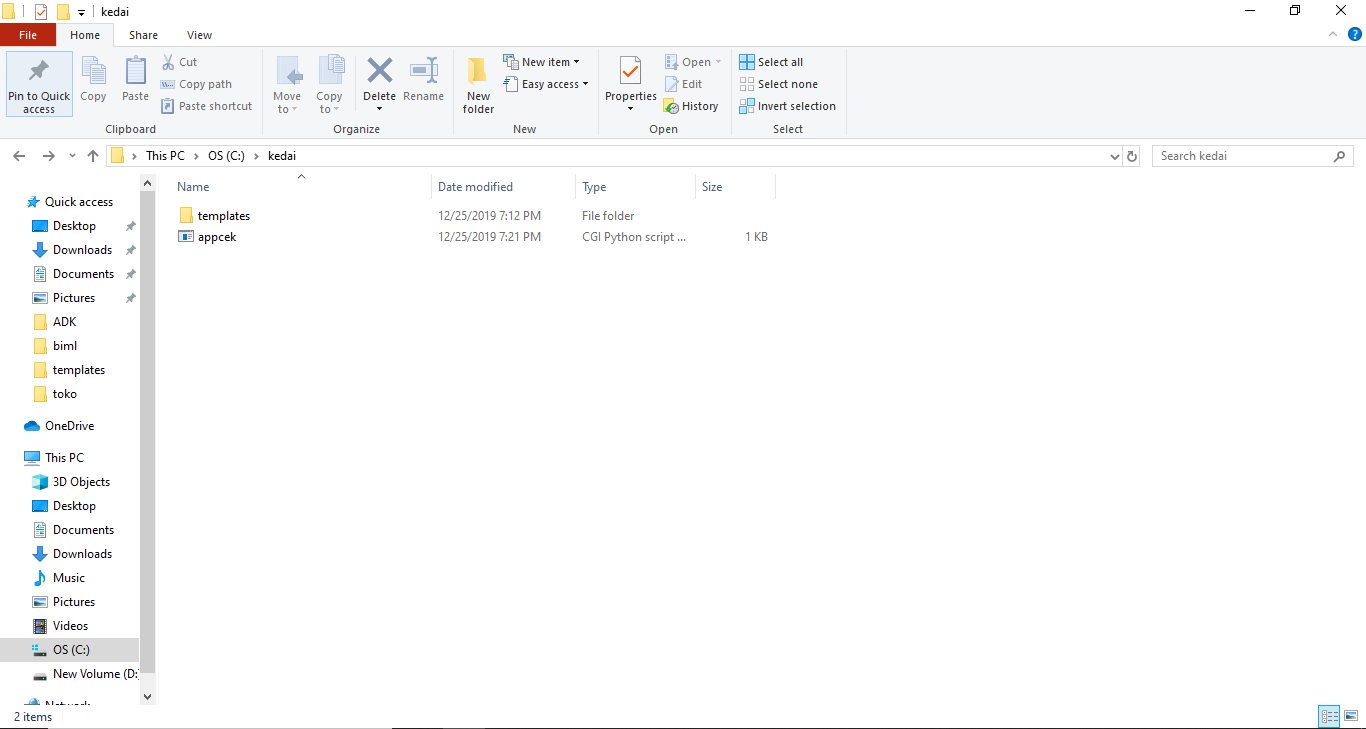The width and height of the screenshot is (1366, 729).
Task: Refresh the folder view
Action: coord(1131,155)
